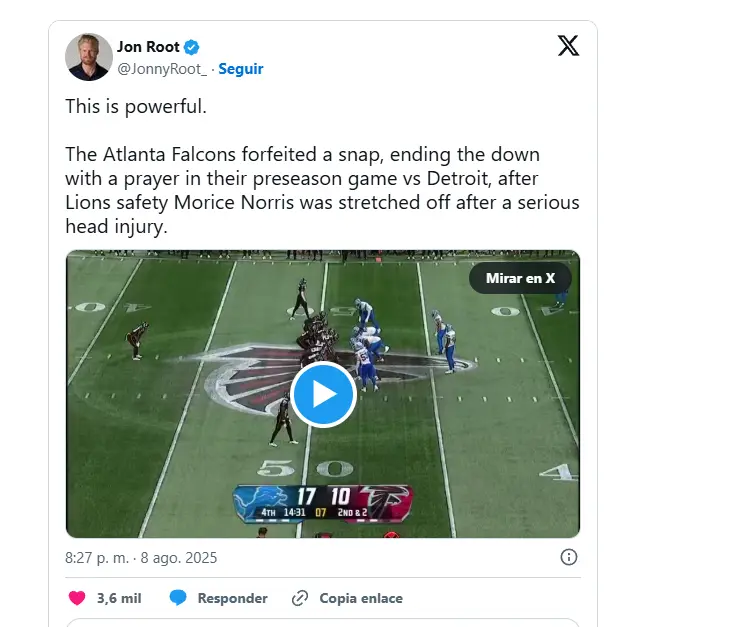Click the blue verified badge beside Jon Root
The width and height of the screenshot is (752, 627).
[x=192, y=47]
